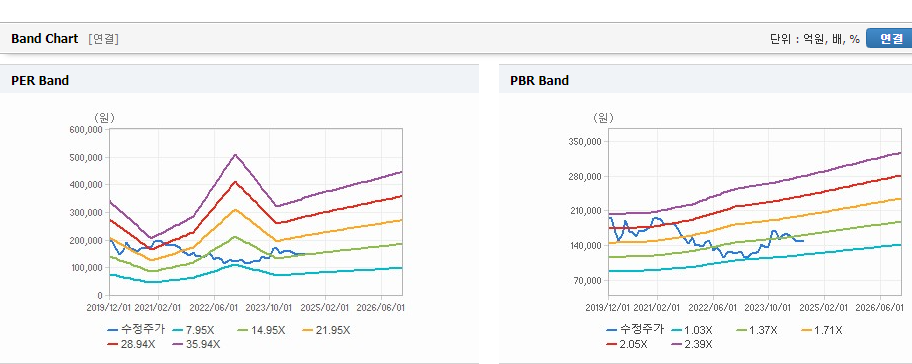Click 2021/02/01 date label under PBR chart
Viewport: 912px width, 364px height.
pos(658,307)
